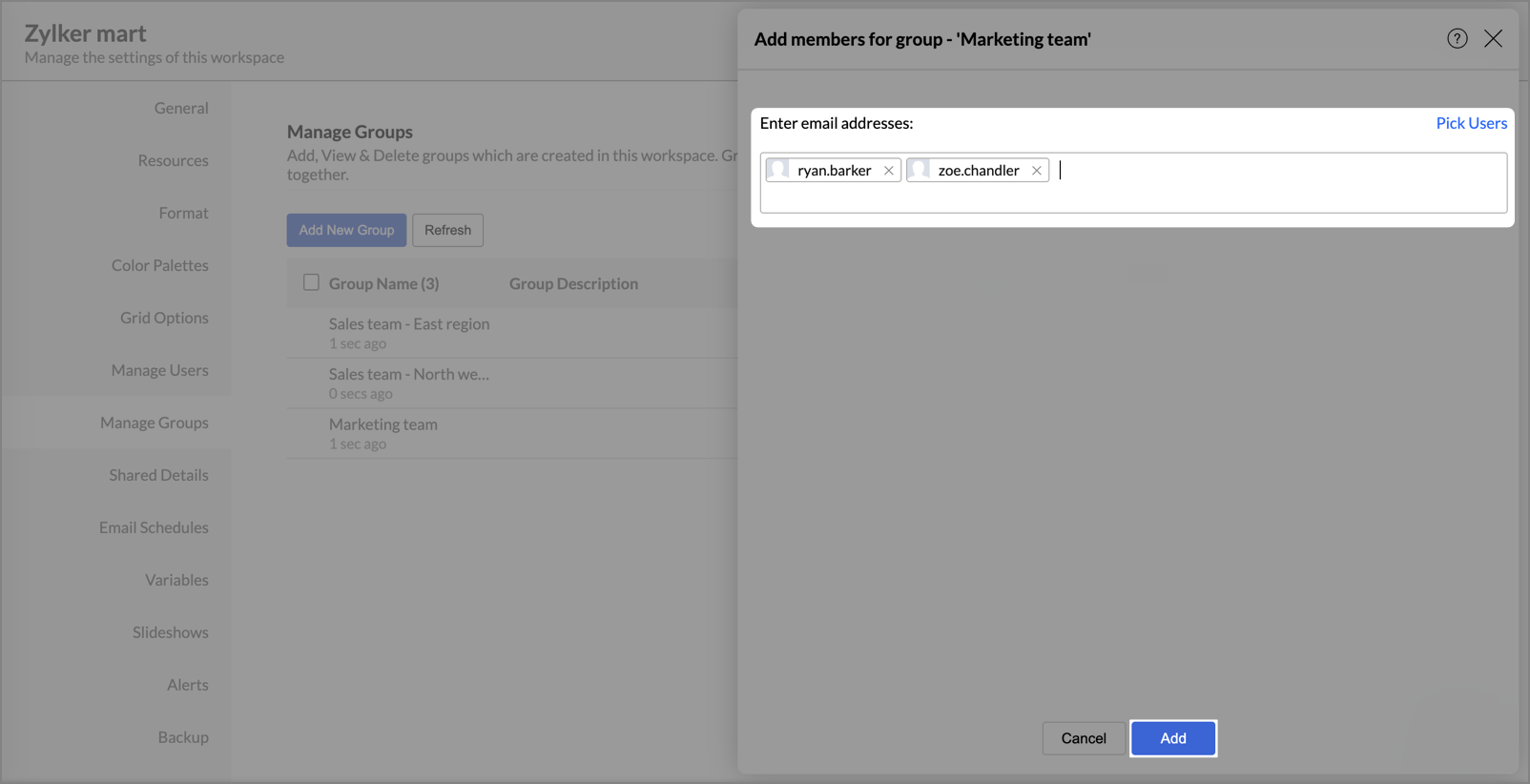Remove zoe.chandler from email list
The image size is (1530, 784).
tap(1036, 171)
